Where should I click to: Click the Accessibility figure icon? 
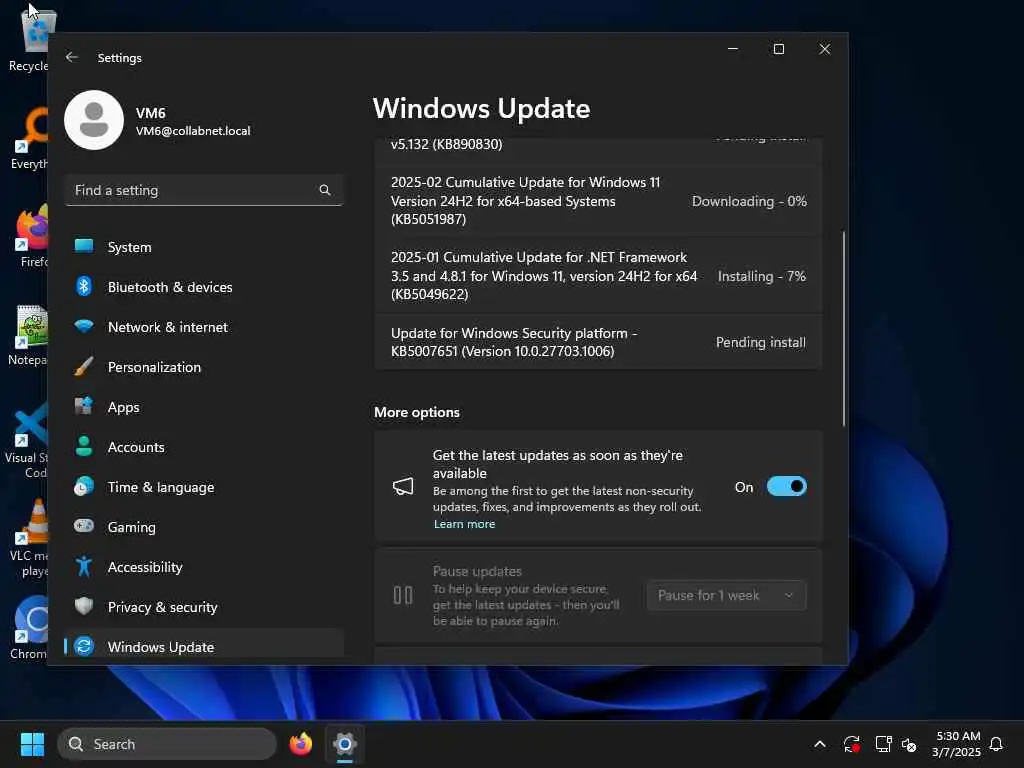(84, 566)
